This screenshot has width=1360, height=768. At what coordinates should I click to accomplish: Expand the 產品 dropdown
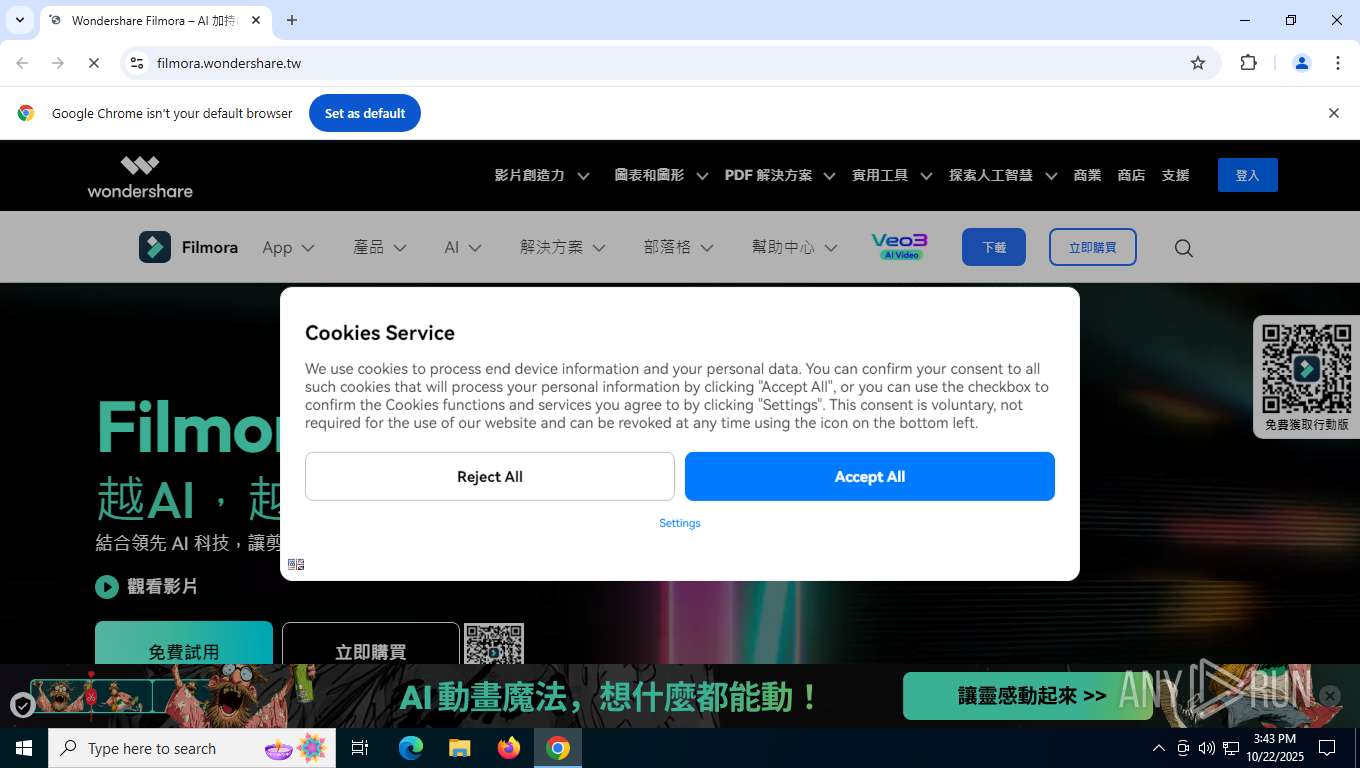[380, 247]
